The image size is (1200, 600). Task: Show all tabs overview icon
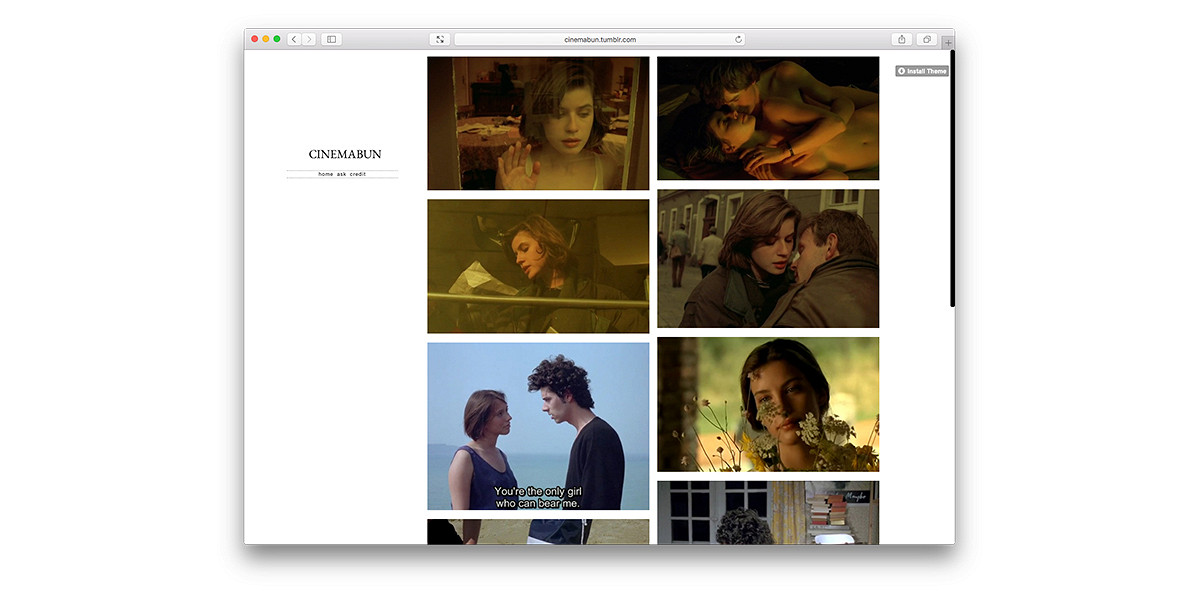coord(927,39)
